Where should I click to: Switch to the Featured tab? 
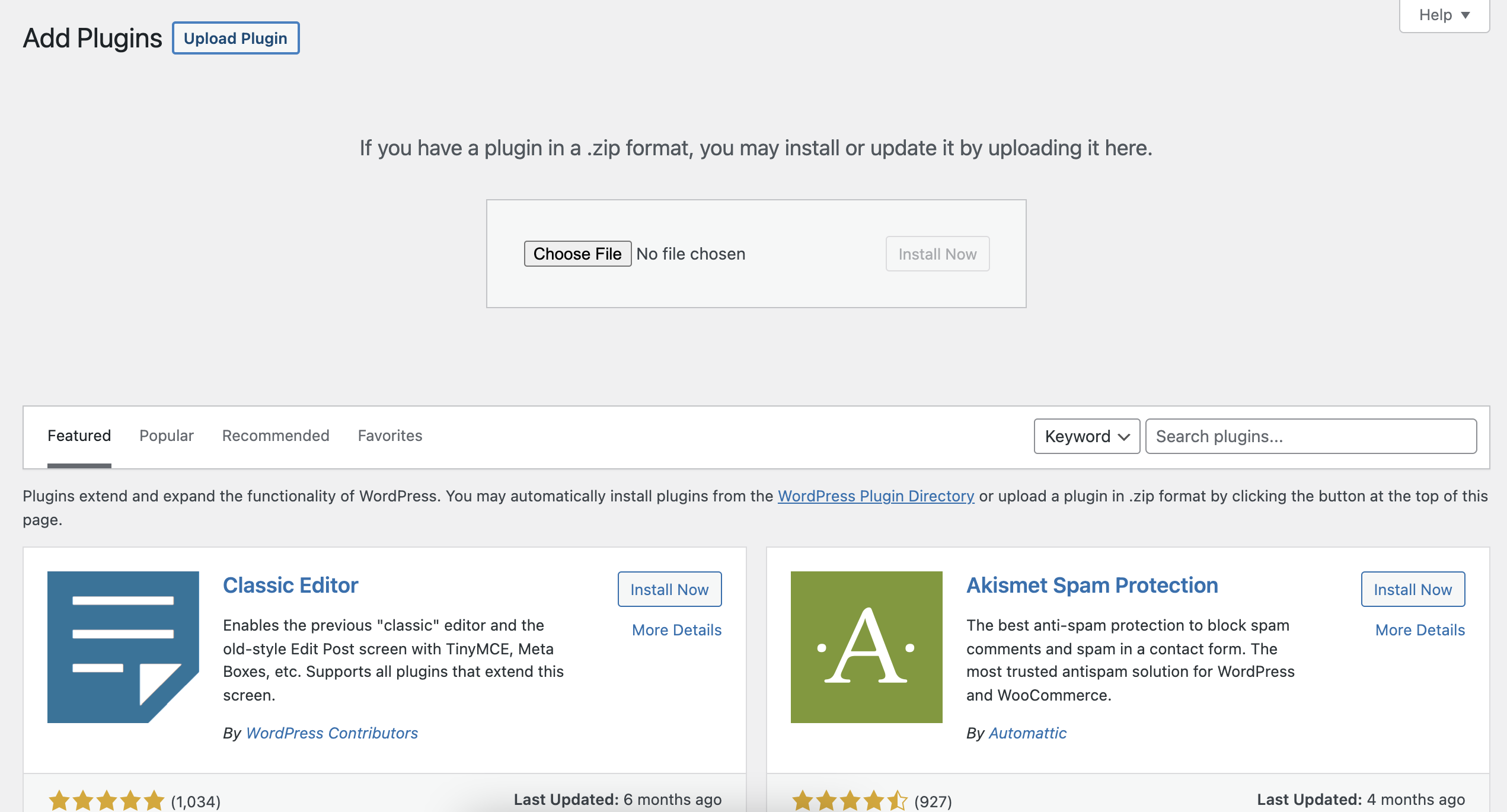(79, 436)
